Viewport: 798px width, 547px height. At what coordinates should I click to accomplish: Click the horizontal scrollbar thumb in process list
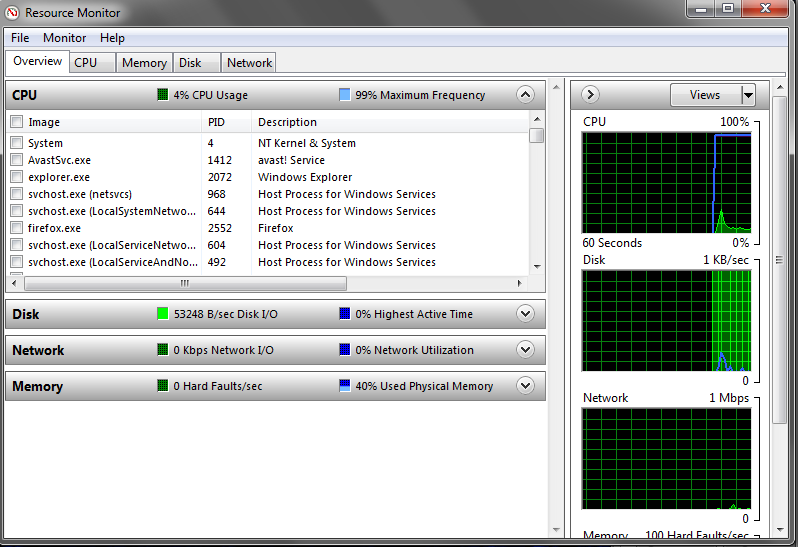pos(185,283)
